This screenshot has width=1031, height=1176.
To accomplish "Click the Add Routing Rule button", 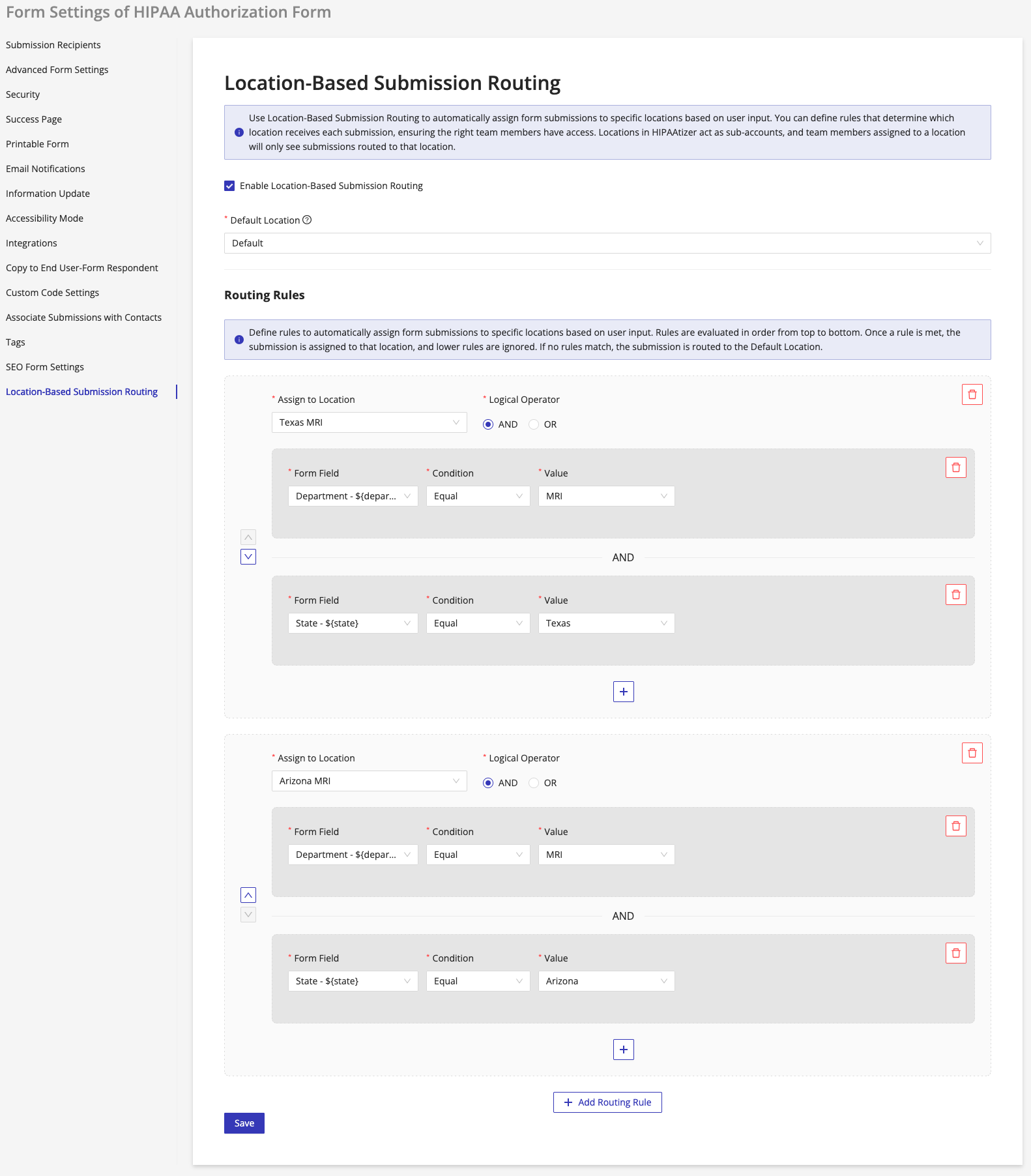I will (x=607, y=1102).
